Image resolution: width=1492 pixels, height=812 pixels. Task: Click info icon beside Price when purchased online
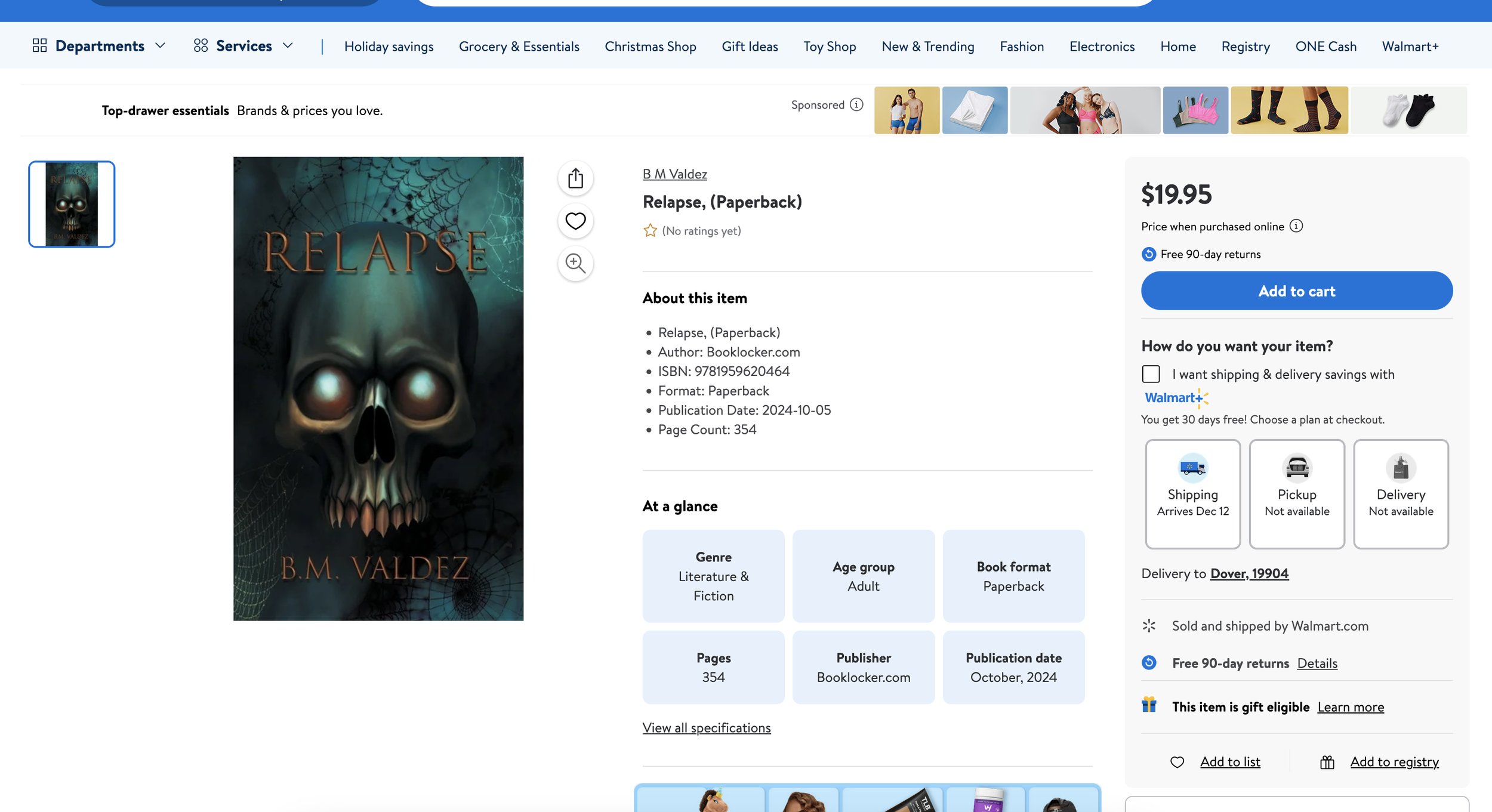(x=1296, y=226)
